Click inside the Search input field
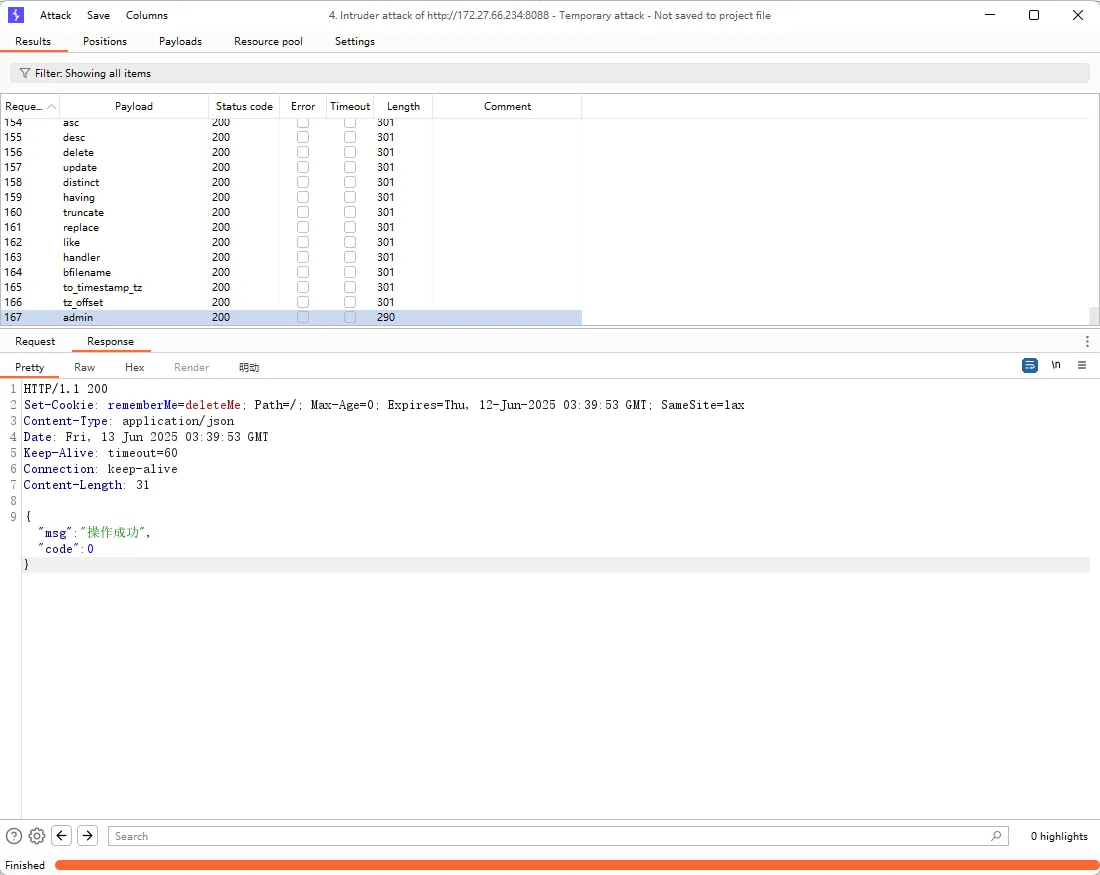Image resolution: width=1100 pixels, height=875 pixels. pyautogui.click(x=550, y=835)
